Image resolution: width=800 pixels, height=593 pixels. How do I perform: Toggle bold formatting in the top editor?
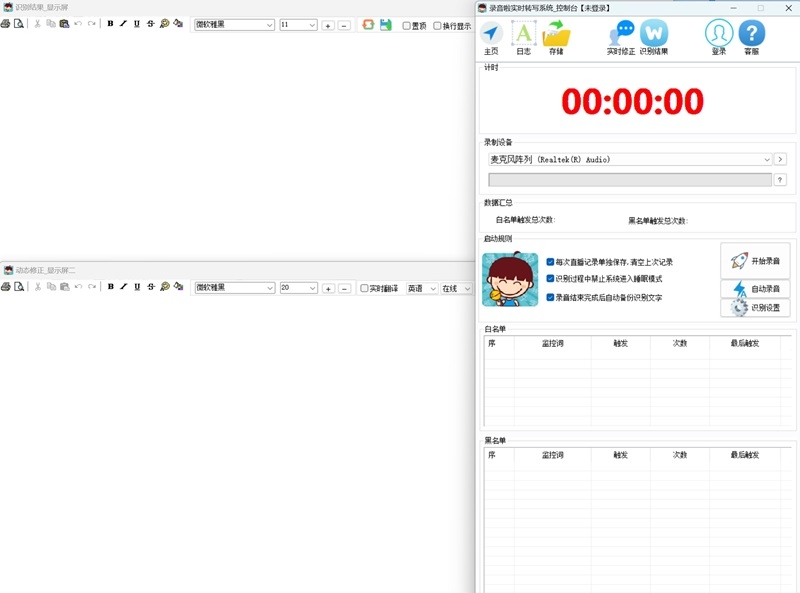coord(109,23)
